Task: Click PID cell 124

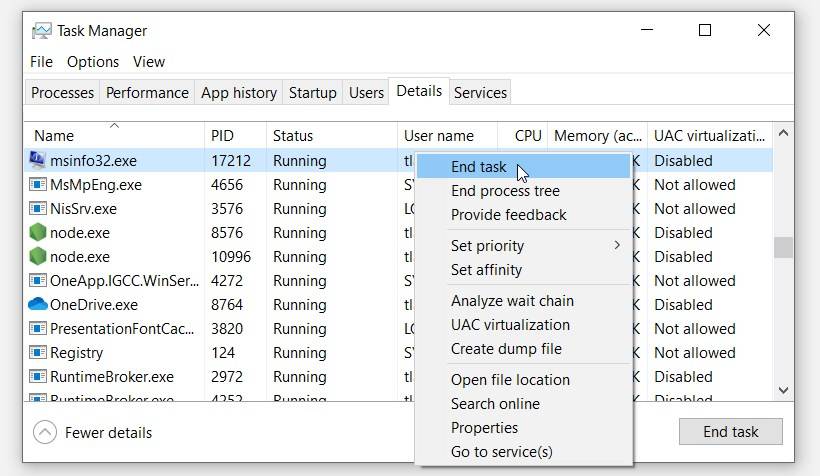Action: (x=223, y=353)
